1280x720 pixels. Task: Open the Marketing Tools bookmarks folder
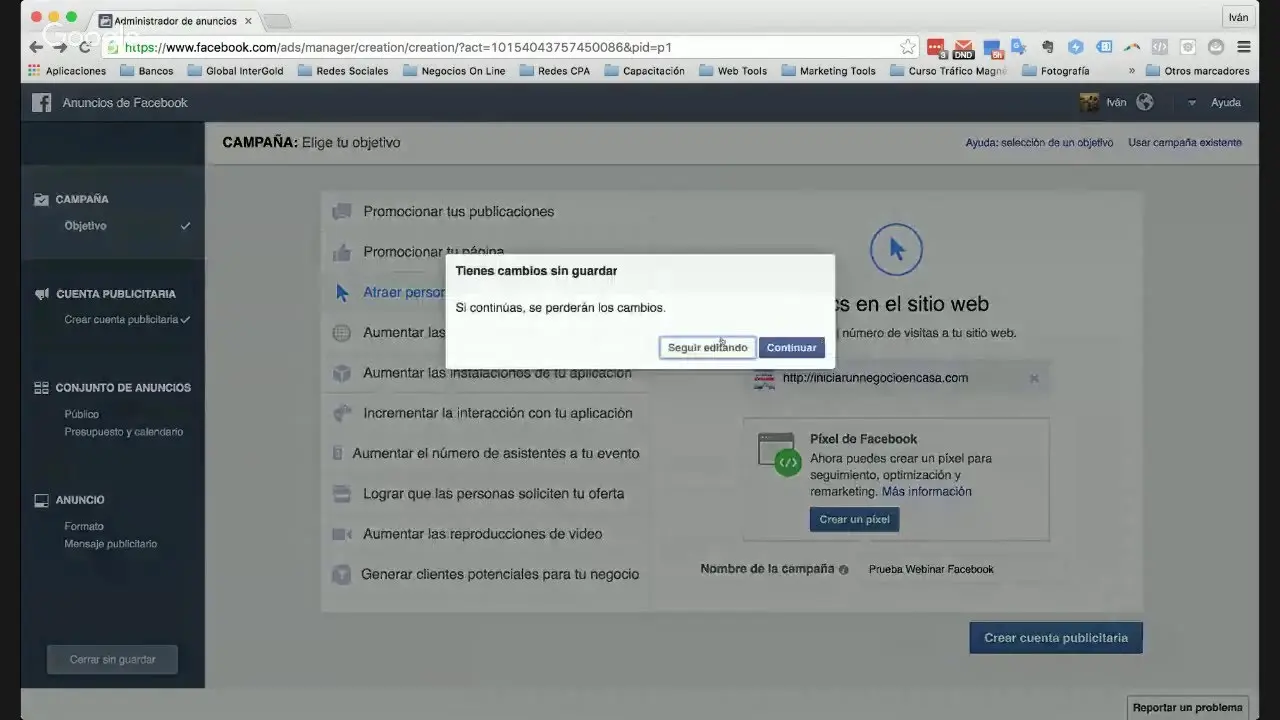[x=828, y=71]
